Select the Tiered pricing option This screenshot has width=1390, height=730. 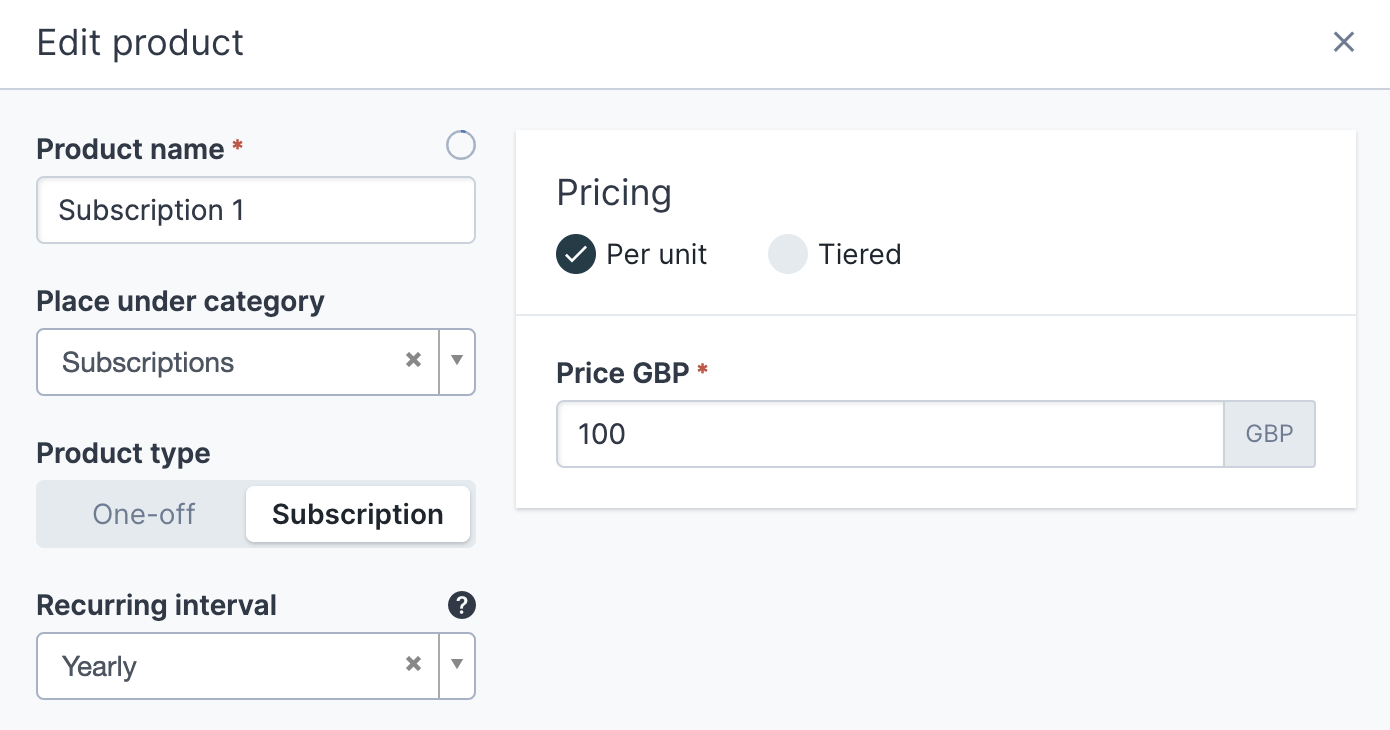tap(835, 254)
